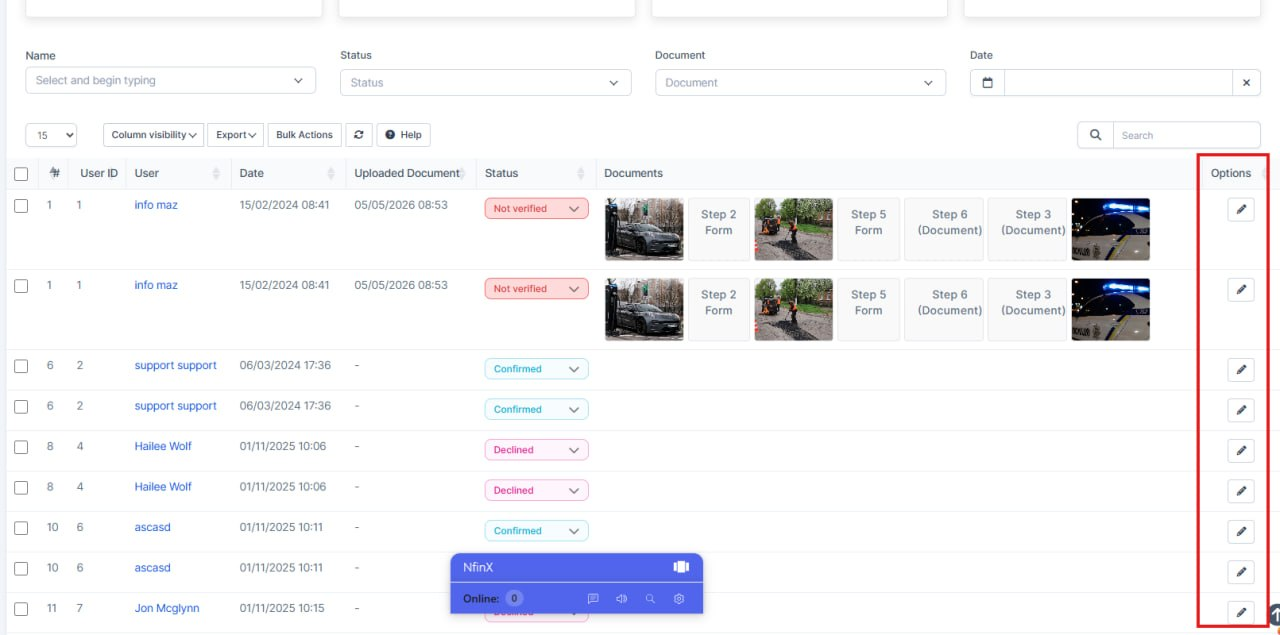
Task: Click the Date filter input box
Action: [x=1118, y=83]
